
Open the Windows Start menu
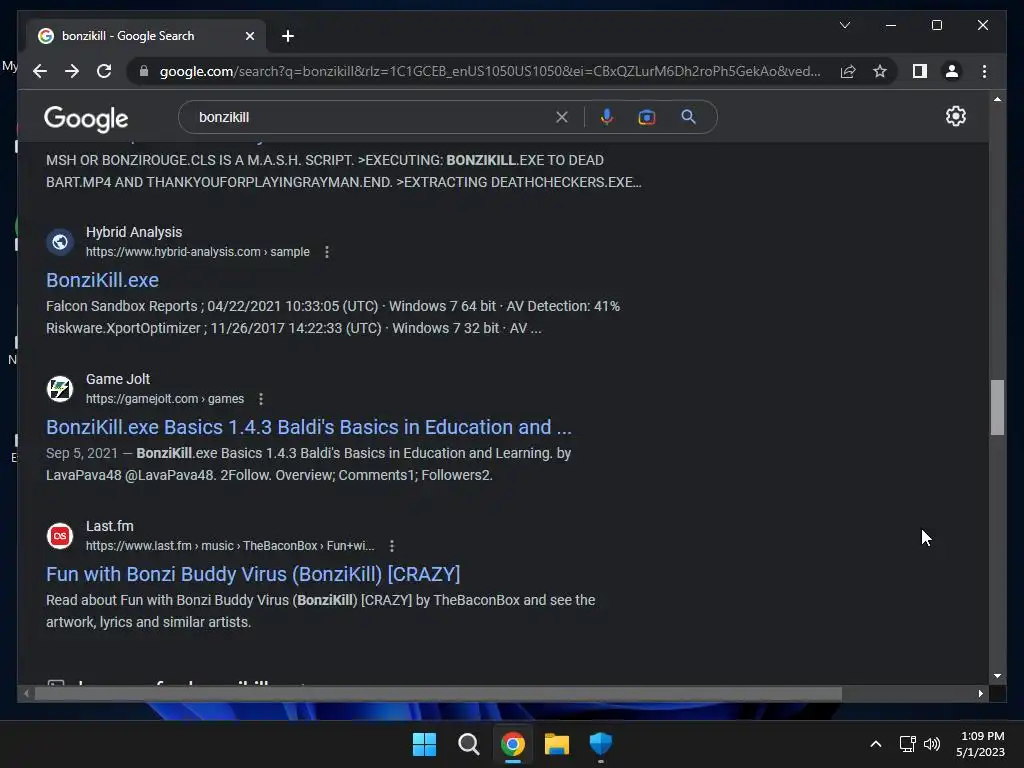[x=424, y=744]
